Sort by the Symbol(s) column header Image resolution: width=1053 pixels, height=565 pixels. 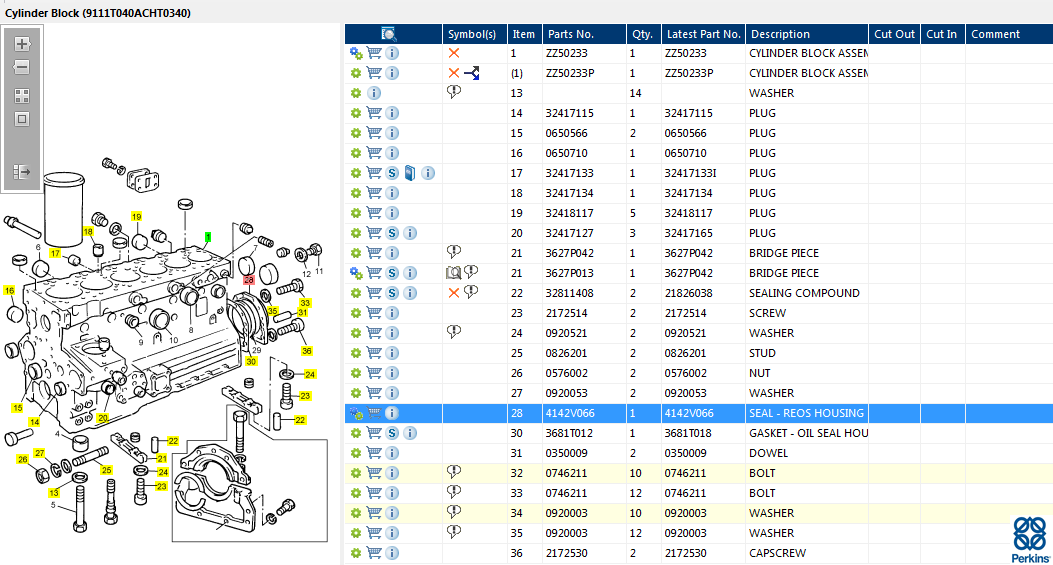click(x=474, y=34)
